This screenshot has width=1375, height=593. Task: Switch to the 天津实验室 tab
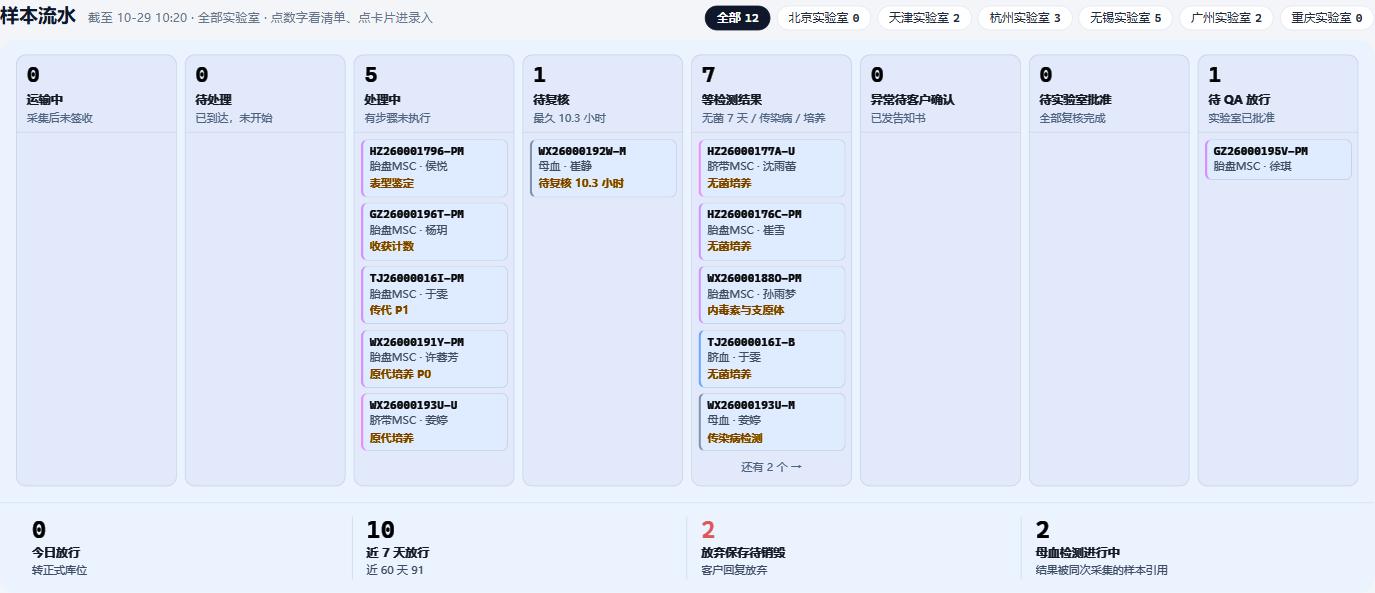click(x=924, y=18)
